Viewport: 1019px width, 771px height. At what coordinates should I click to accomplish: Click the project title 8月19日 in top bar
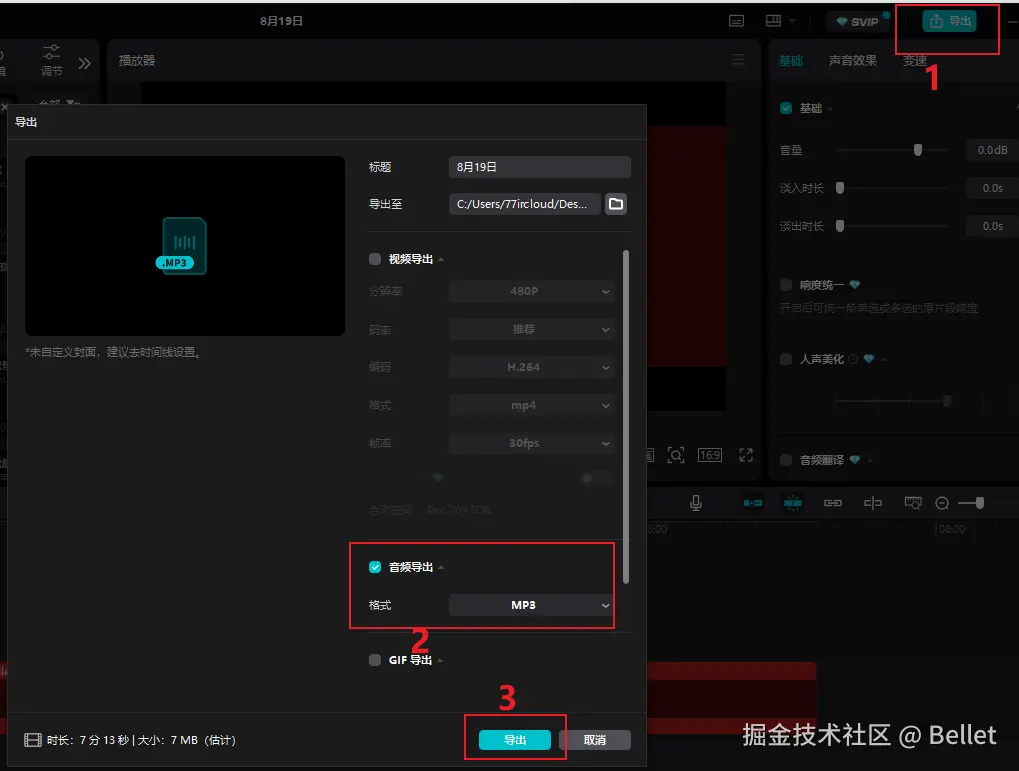281,21
